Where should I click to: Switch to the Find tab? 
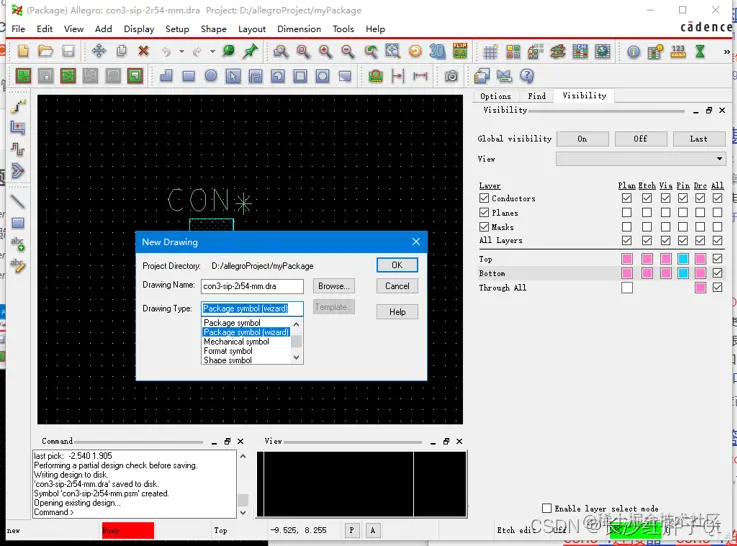[x=537, y=96]
